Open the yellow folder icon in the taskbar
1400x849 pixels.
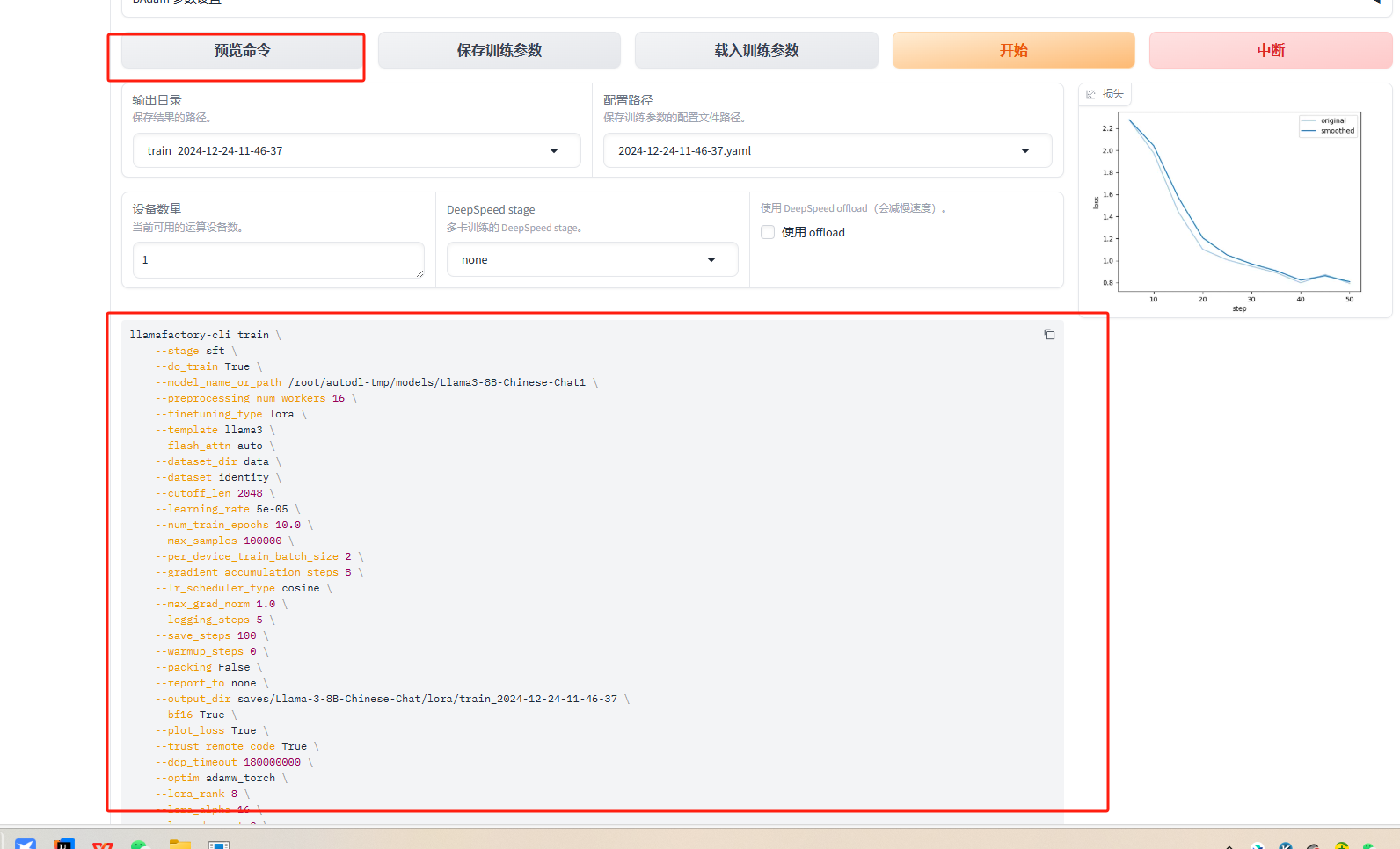click(x=180, y=845)
